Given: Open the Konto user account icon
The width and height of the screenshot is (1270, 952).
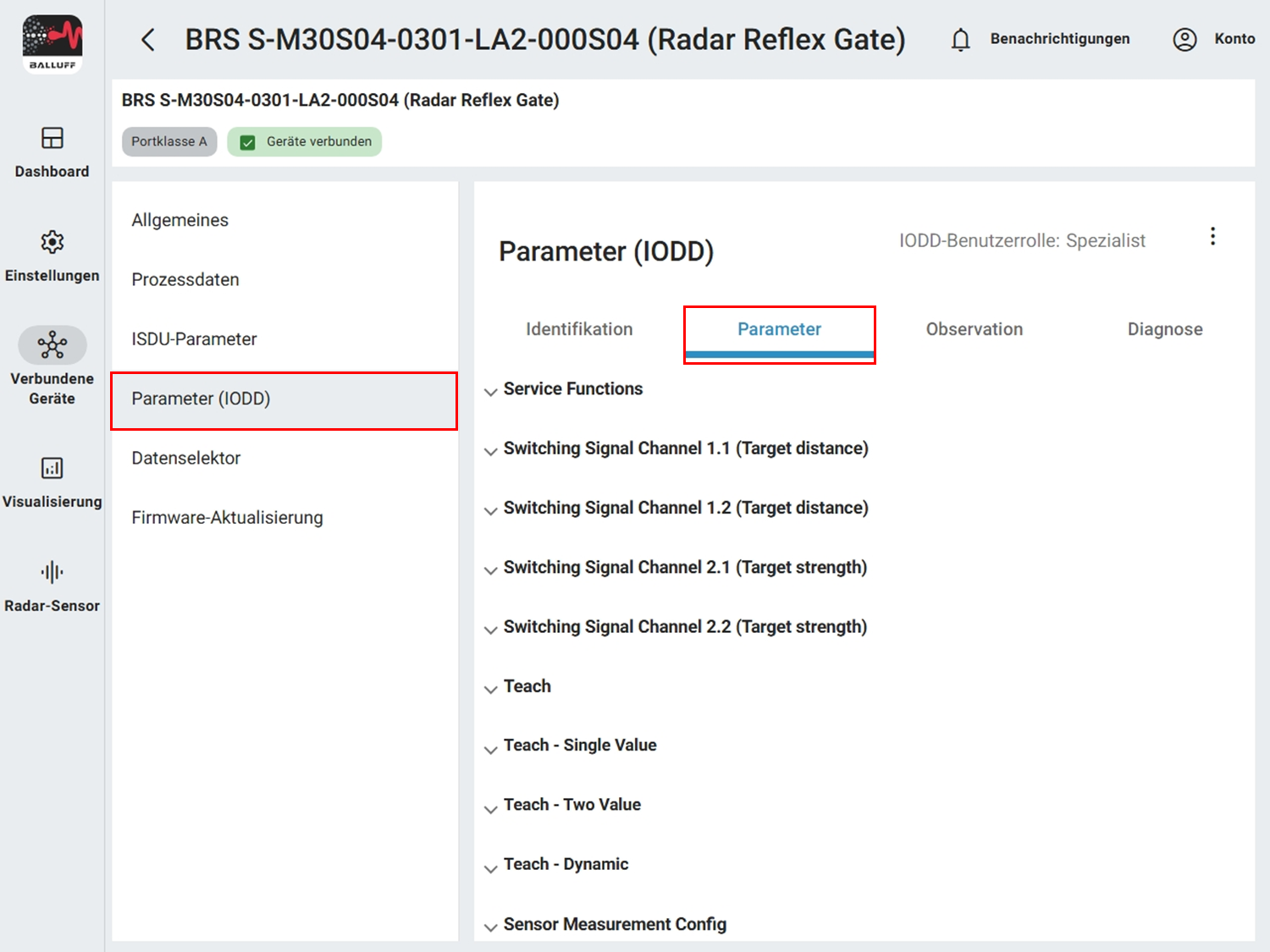Looking at the screenshot, I should 1184,40.
